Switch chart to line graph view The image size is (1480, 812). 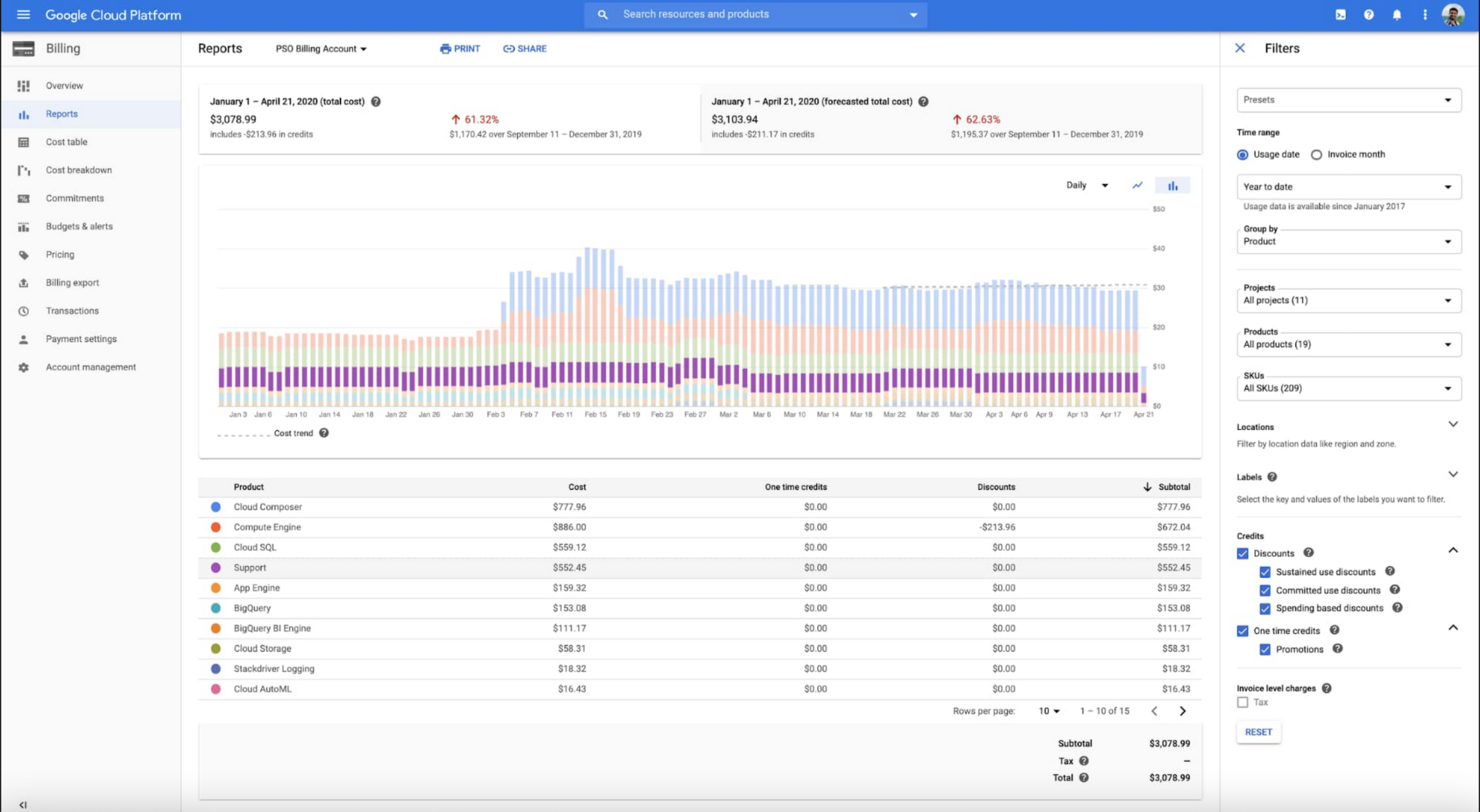click(1137, 186)
